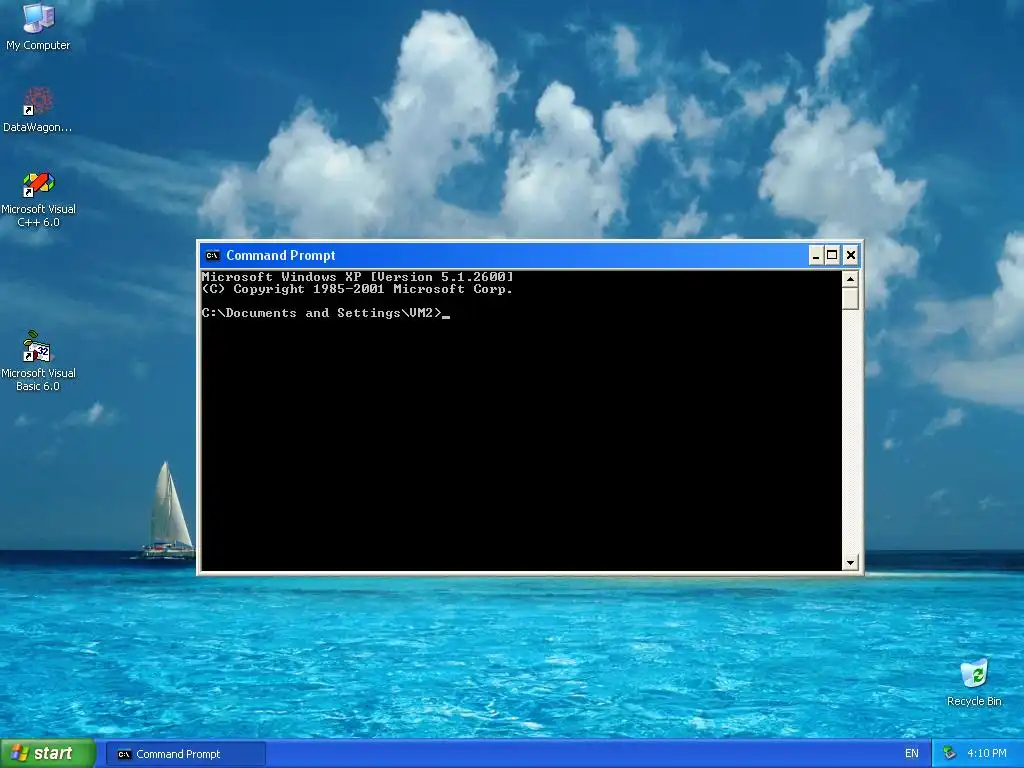Minimize the Command Prompt window

tap(816, 255)
